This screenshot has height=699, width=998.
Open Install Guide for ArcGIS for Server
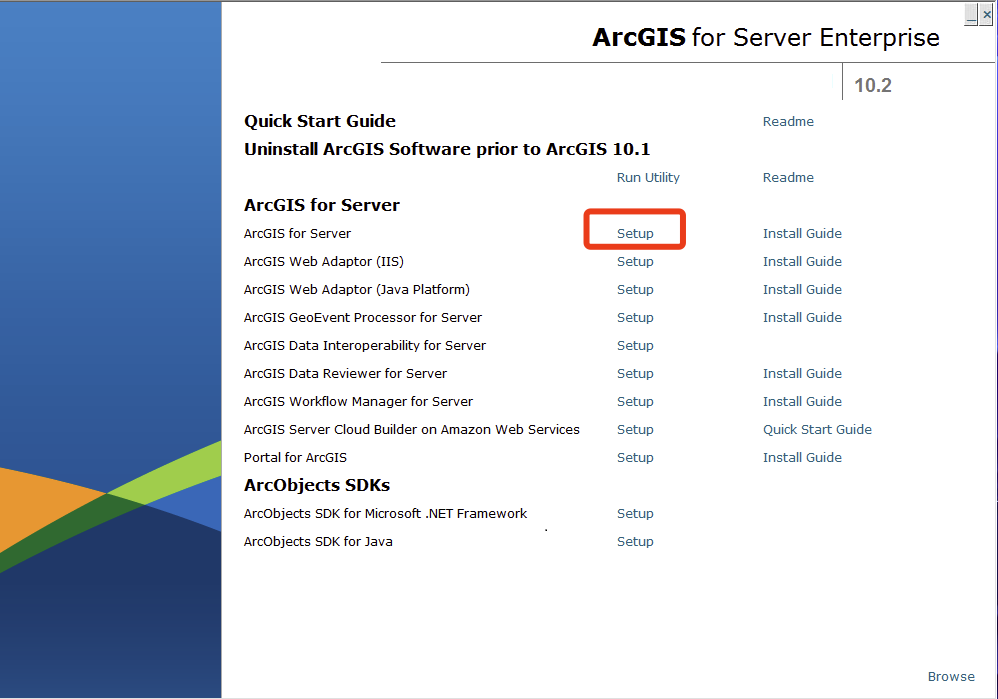tap(802, 234)
